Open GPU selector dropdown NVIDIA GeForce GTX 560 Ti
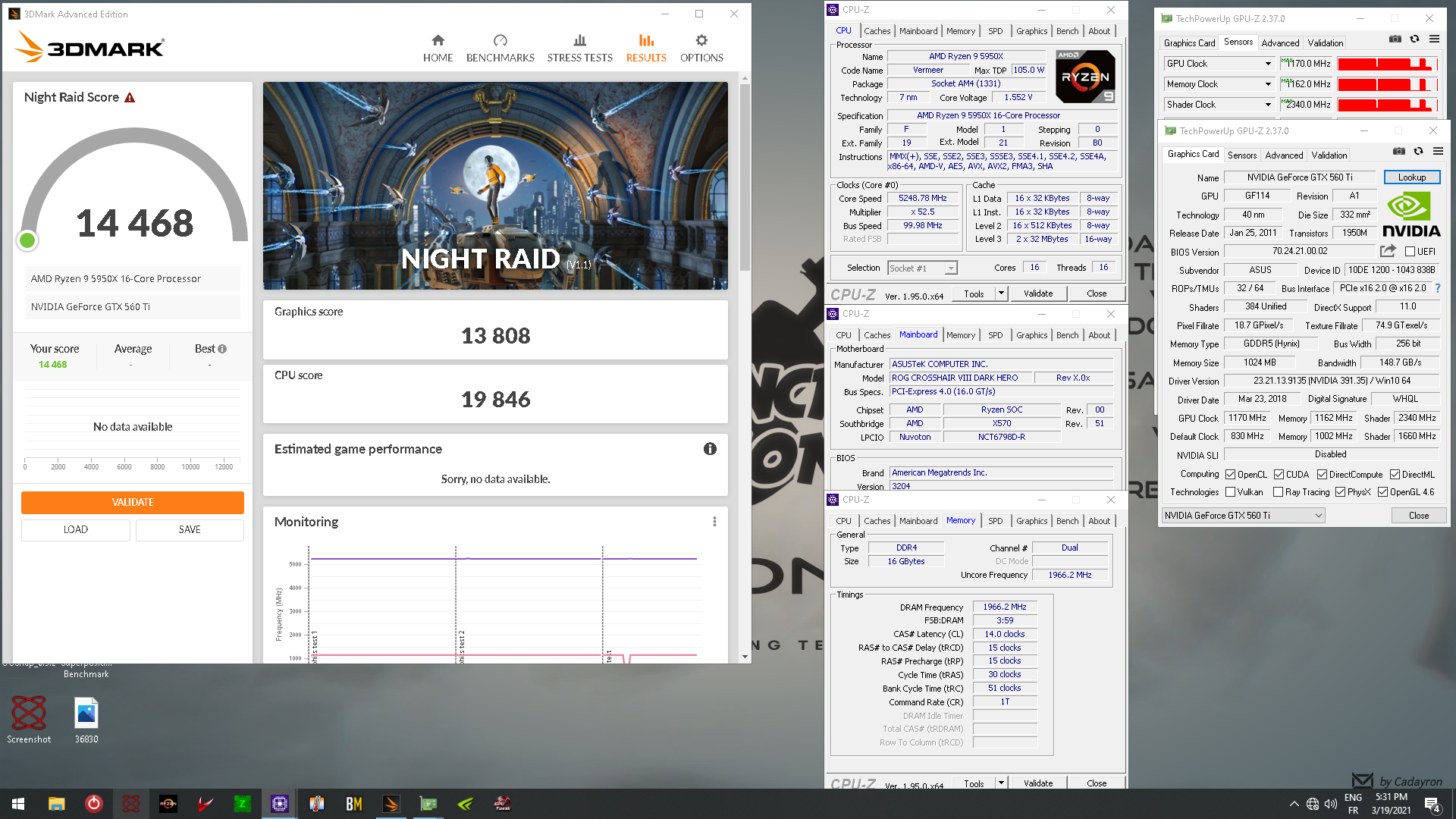Viewport: 1456px width, 819px height. pyautogui.click(x=1243, y=516)
